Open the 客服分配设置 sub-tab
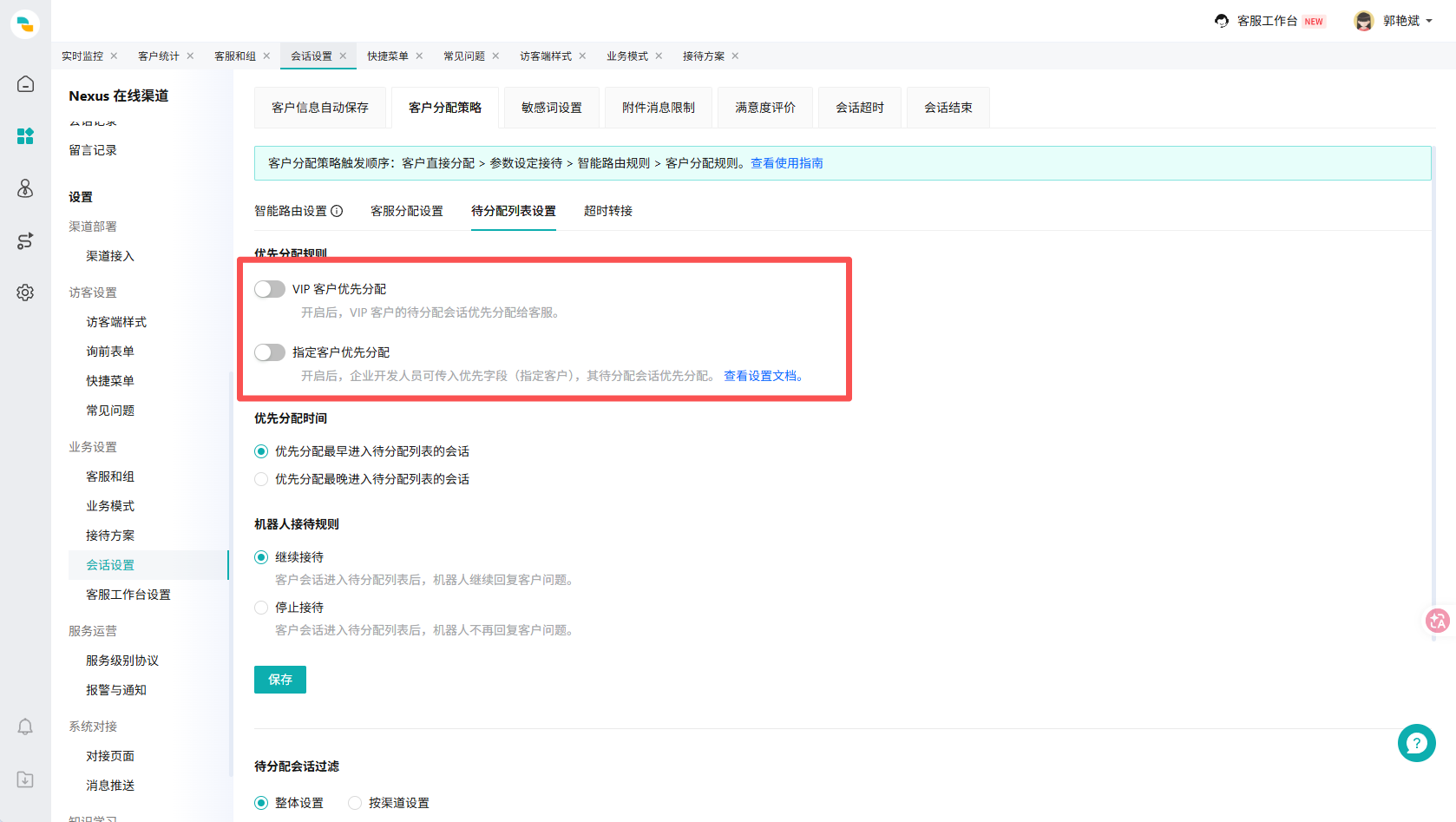The width and height of the screenshot is (1456, 822). (x=407, y=211)
